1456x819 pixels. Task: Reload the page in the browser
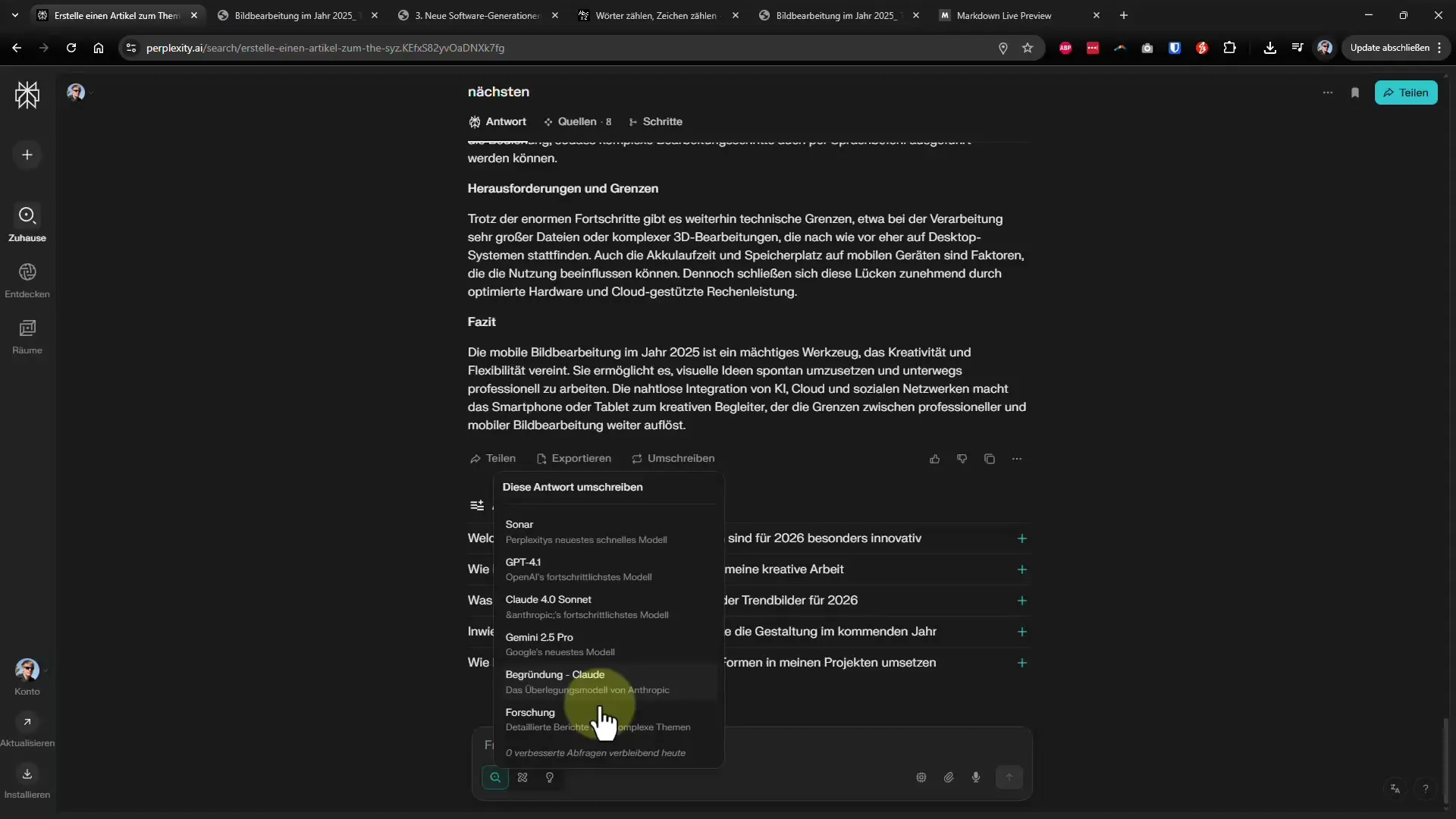point(71,48)
